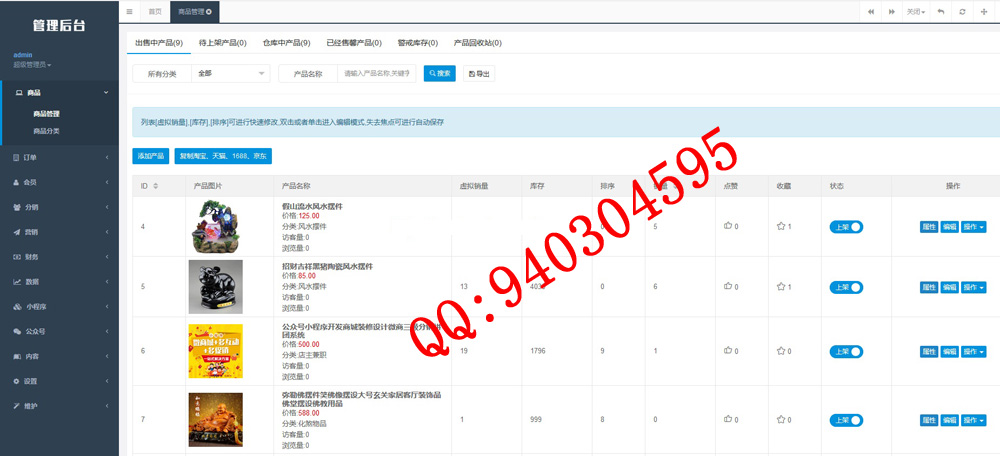1000x456 pixels.
Task: Click the thumbs-up icon for product ID 4
Action: click(x=727, y=227)
